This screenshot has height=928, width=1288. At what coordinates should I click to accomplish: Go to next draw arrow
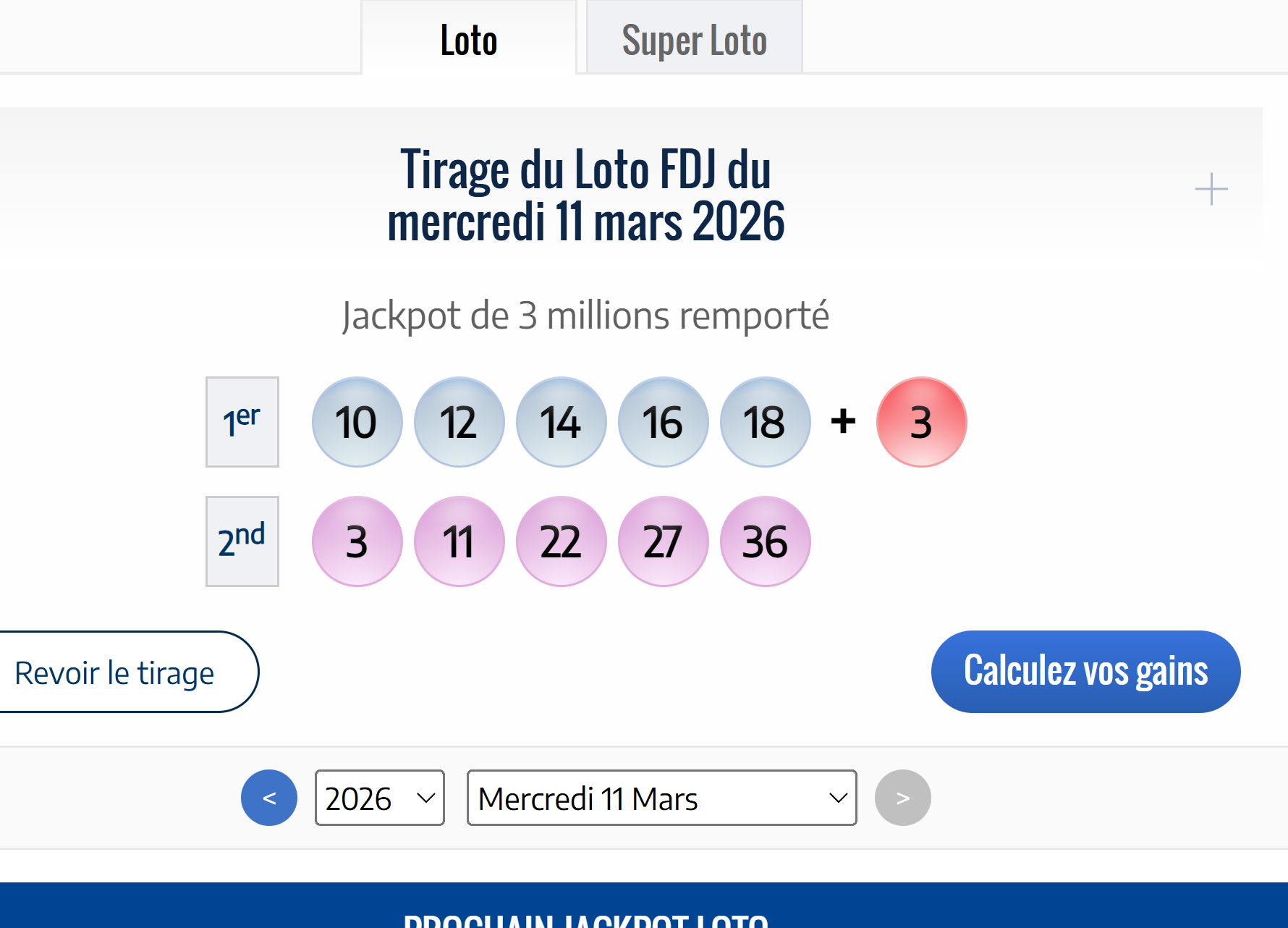point(902,798)
